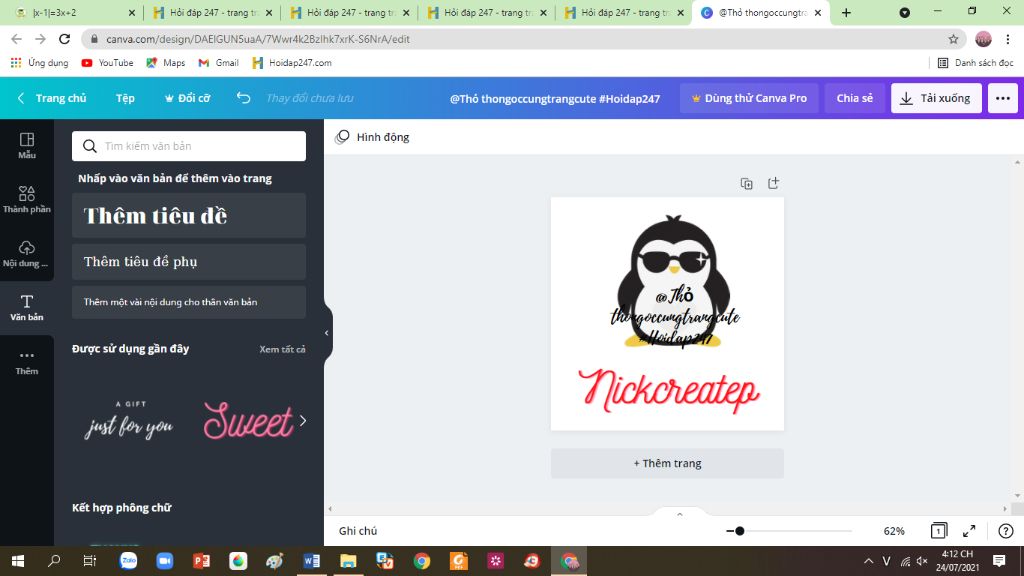This screenshot has width=1024, height=576.
Task: Click the Tải xuống download button
Action: point(936,98)
